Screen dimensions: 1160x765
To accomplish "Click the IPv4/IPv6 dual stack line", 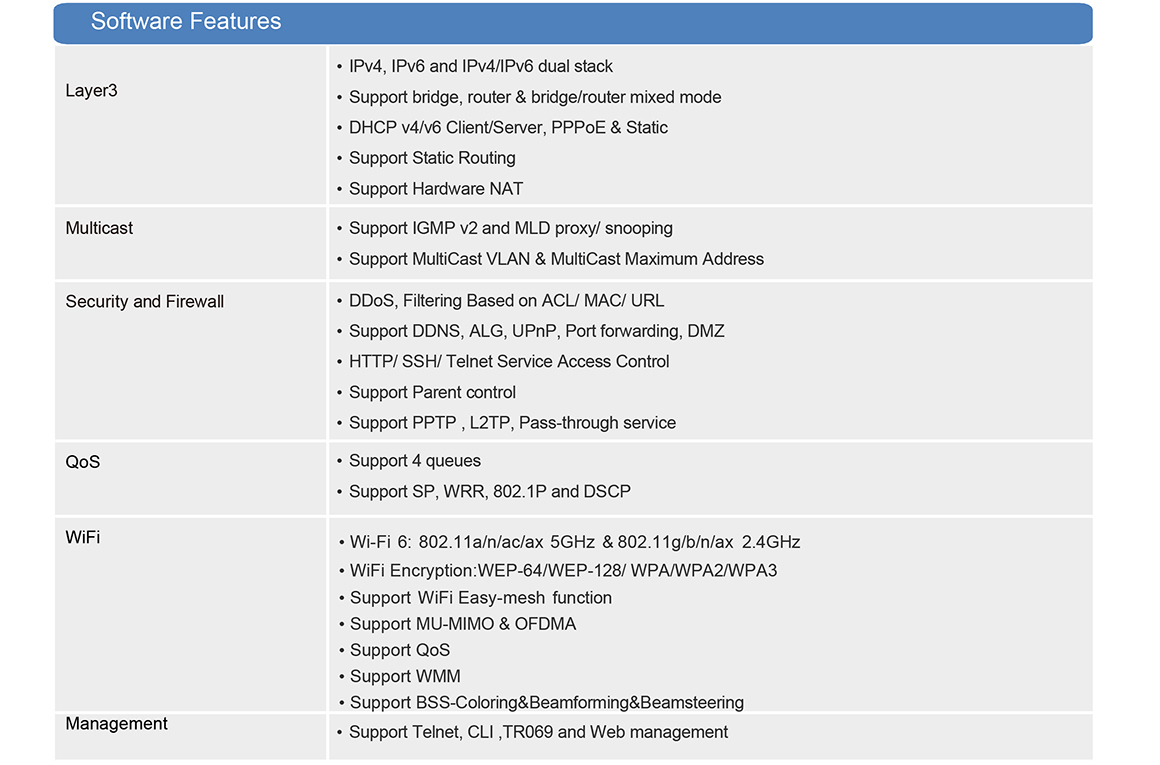I will [x=474, y=67].
